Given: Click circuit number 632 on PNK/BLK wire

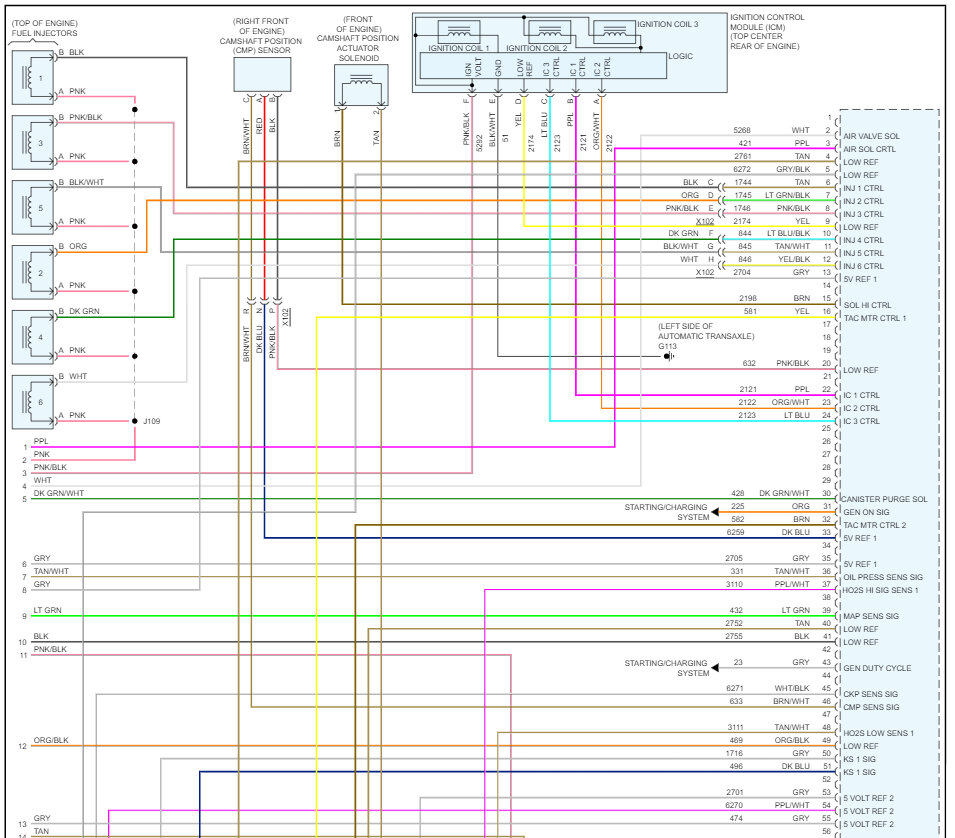Looking at the screenshot, I should [x=749, y=364].
